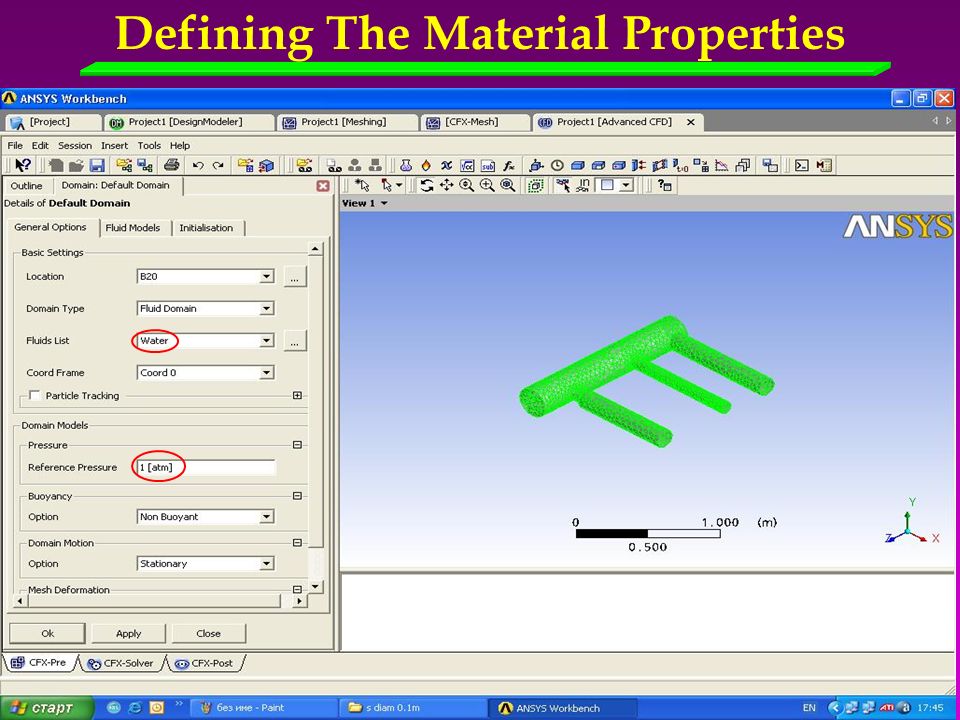The image size is (960, 720).
Task: Click the Material flask icon
Action: [405, 165]
